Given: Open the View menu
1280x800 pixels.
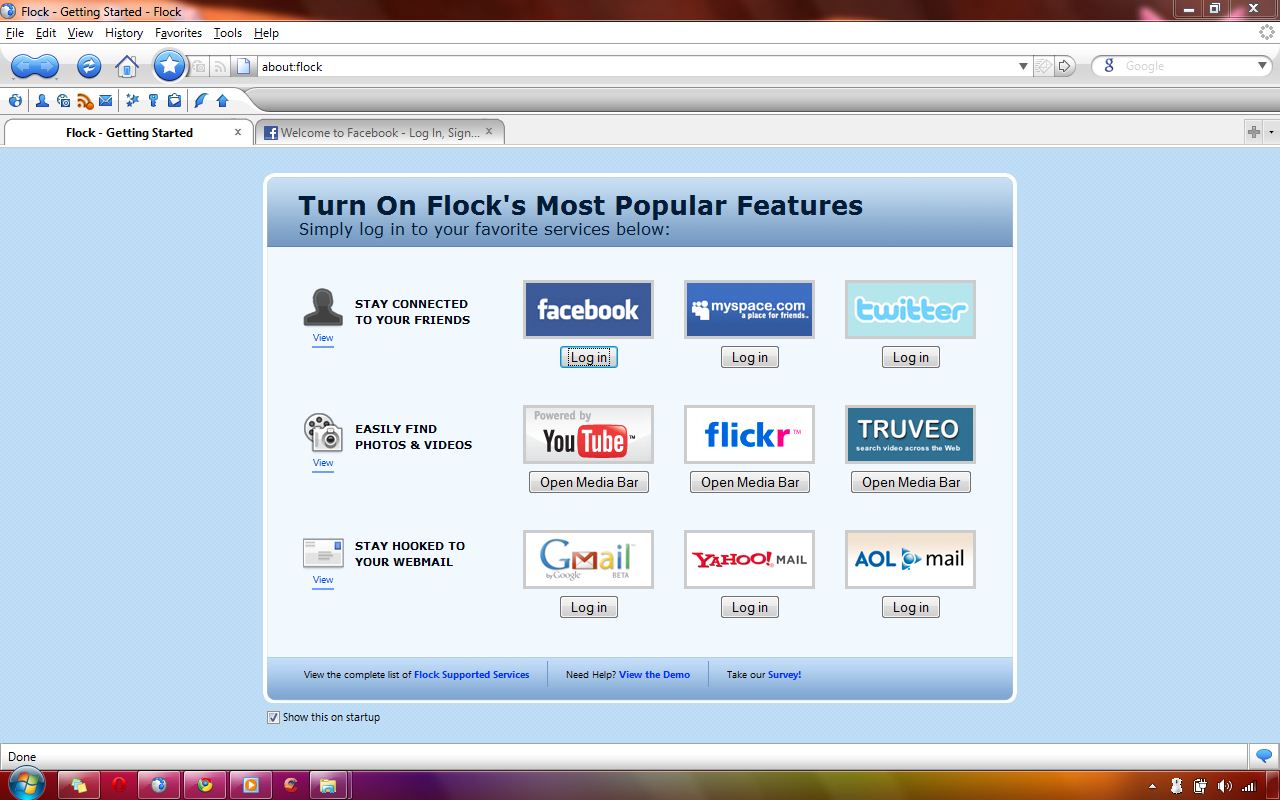Looking at the screenshot, I should (80, 33).
